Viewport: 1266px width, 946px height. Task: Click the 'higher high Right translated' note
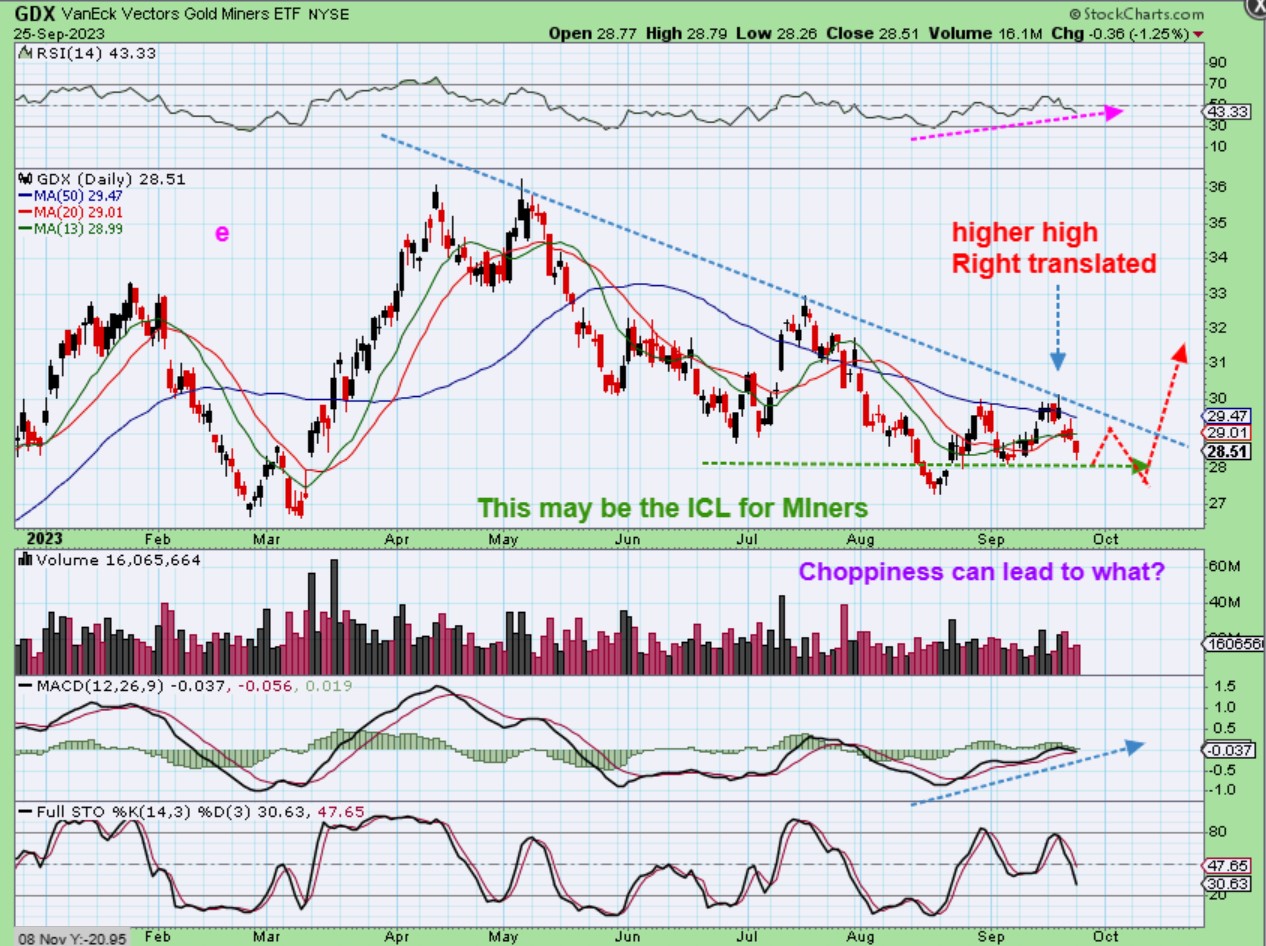coord(1054,248)
